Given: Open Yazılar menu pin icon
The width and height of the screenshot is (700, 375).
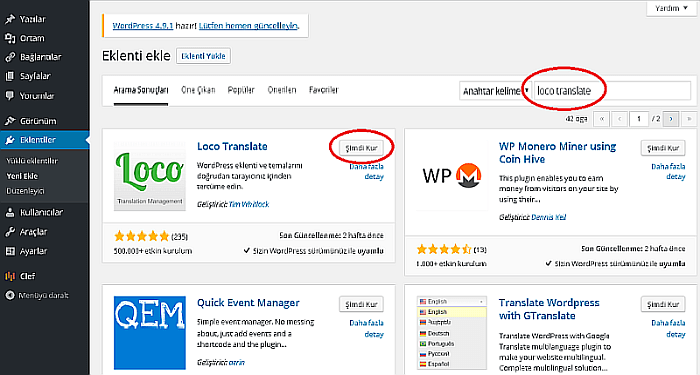Looking at the screenshot, I should pos(10,19).
